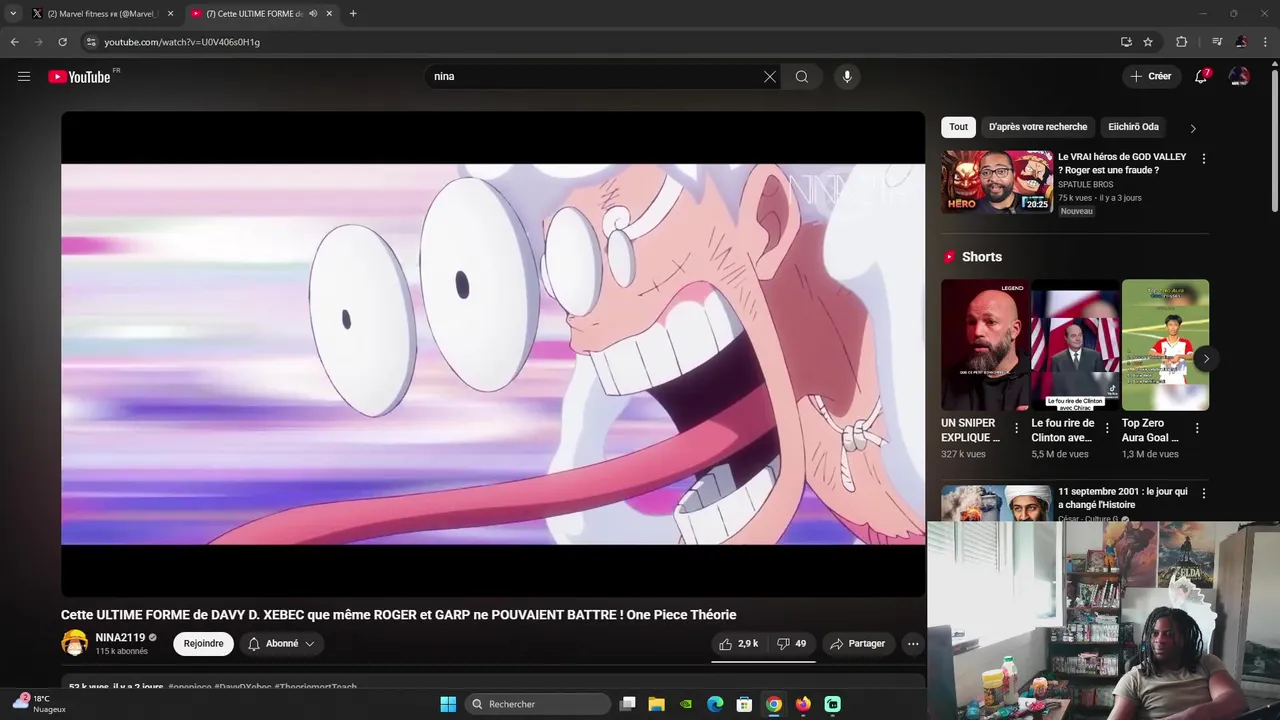Click the Rejoindre button

click(203, 644)
